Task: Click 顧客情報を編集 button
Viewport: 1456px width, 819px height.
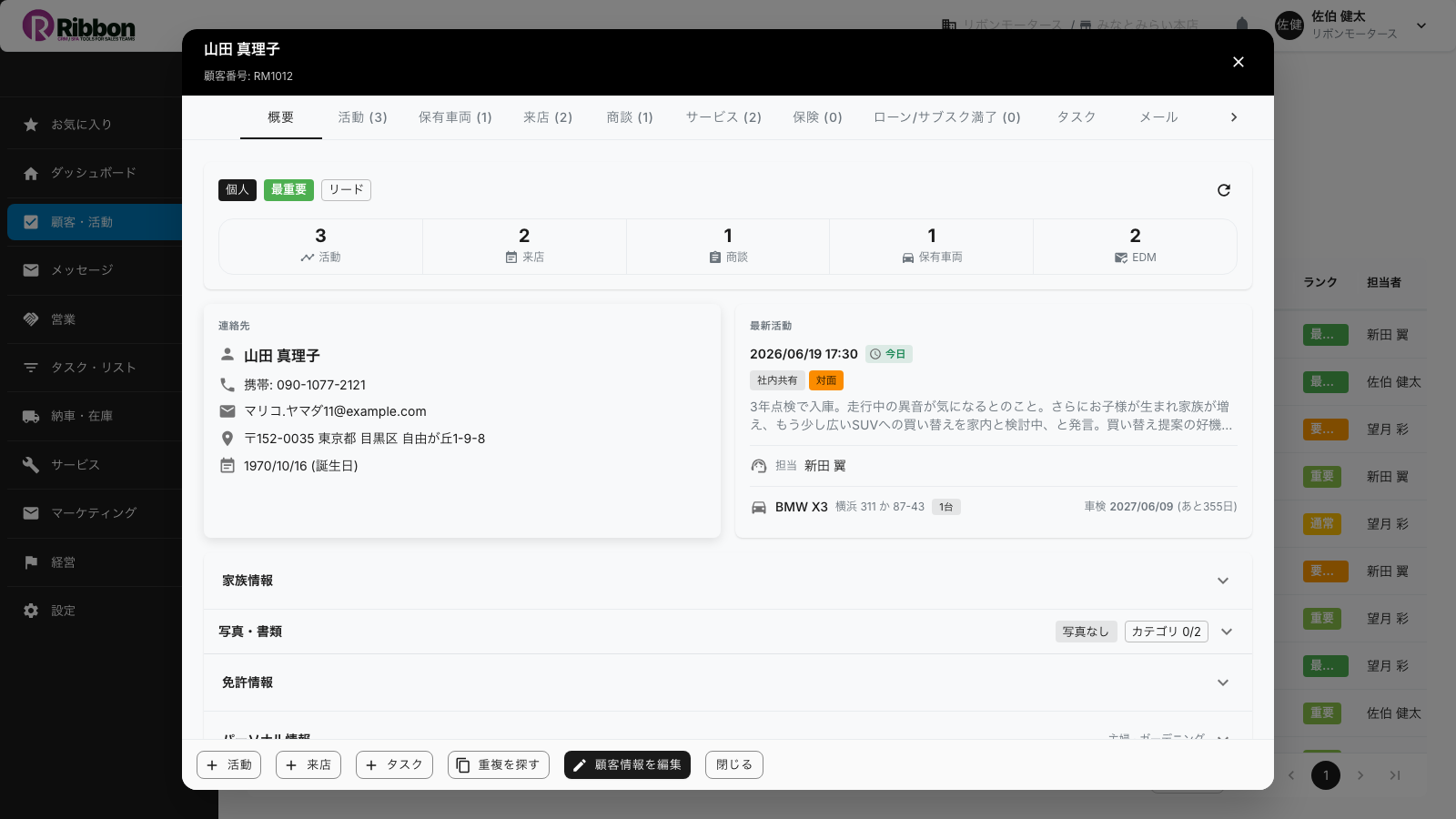Action: (x=627, y=765)
